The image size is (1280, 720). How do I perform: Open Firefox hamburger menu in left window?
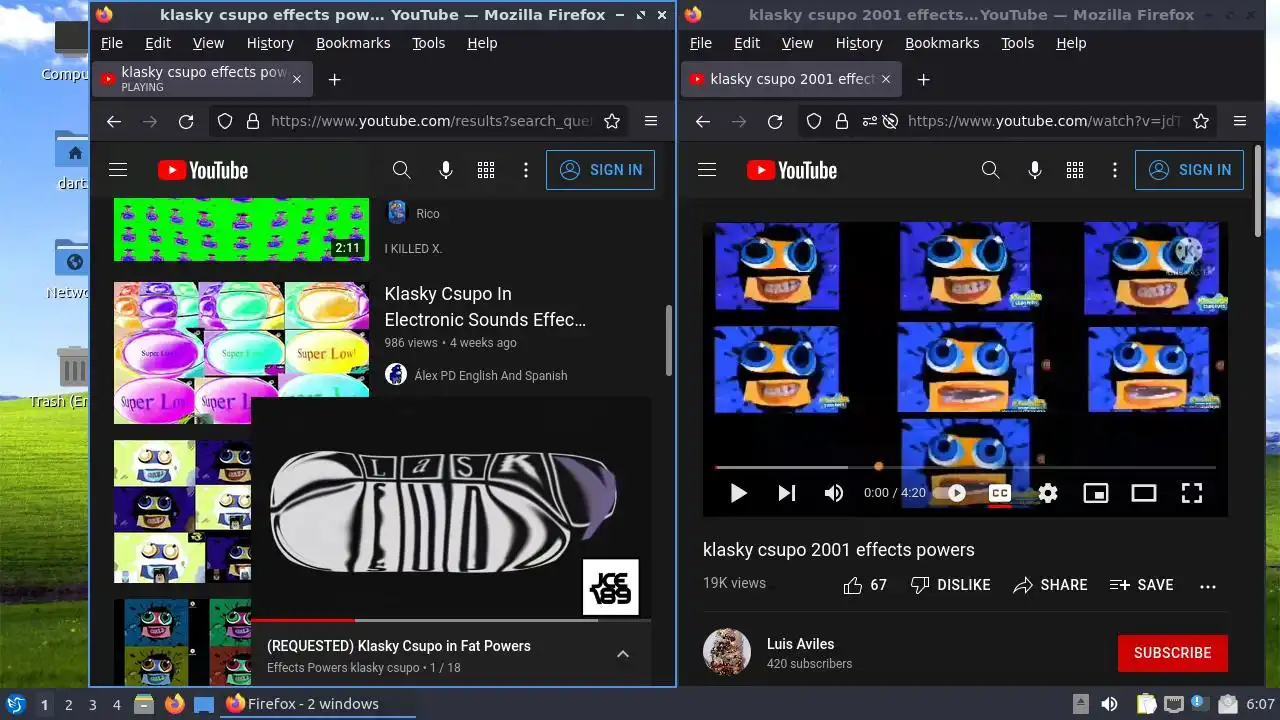[x=651, y=121]
